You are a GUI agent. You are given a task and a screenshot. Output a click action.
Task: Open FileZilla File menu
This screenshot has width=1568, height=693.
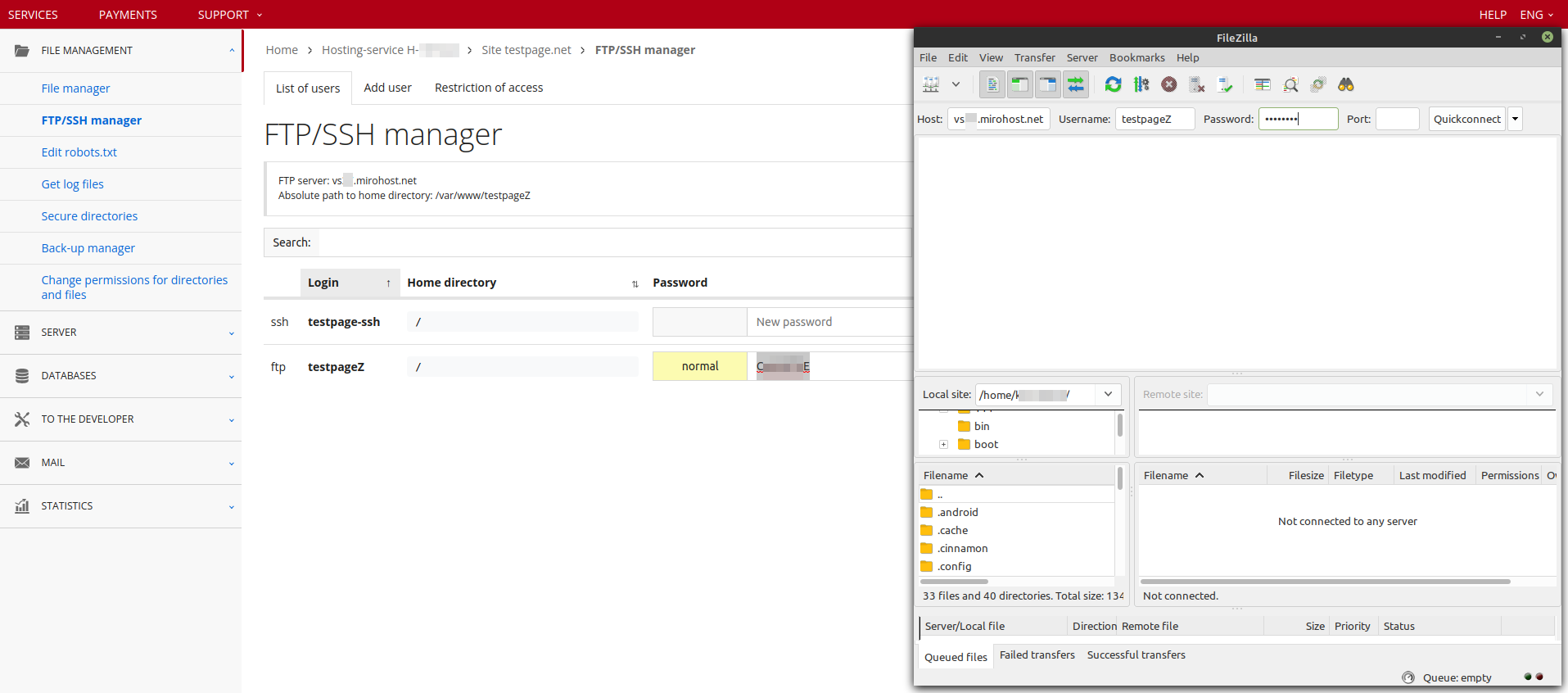[928, 57]
